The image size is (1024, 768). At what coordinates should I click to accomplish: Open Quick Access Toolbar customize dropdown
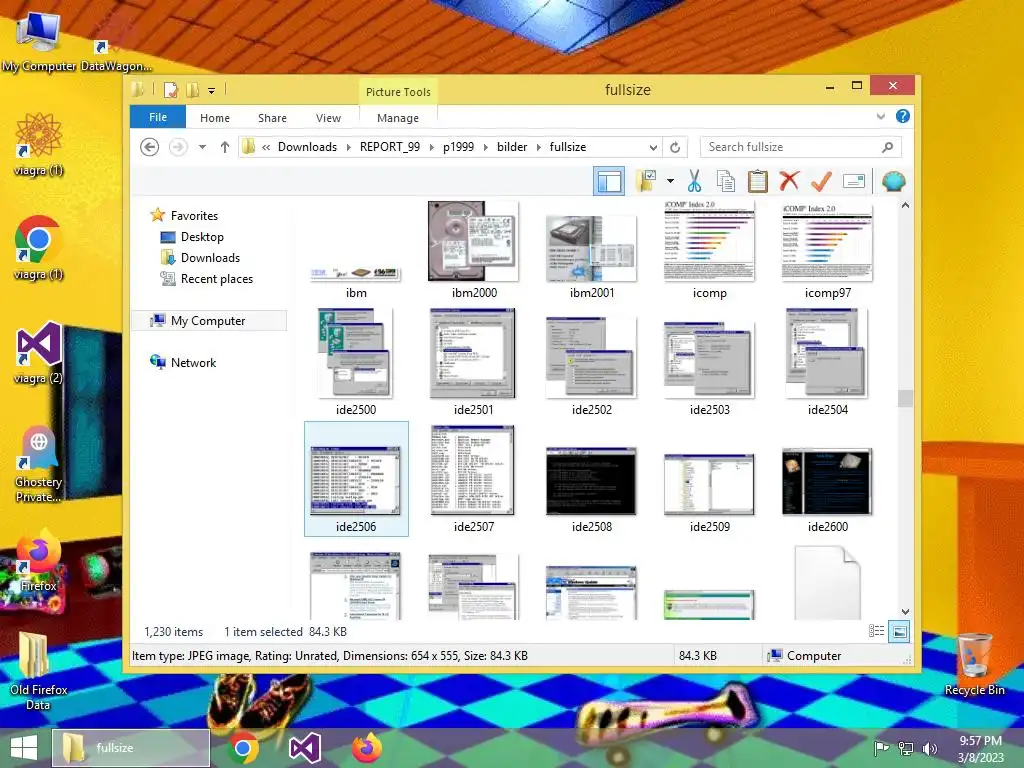(212, 91)
